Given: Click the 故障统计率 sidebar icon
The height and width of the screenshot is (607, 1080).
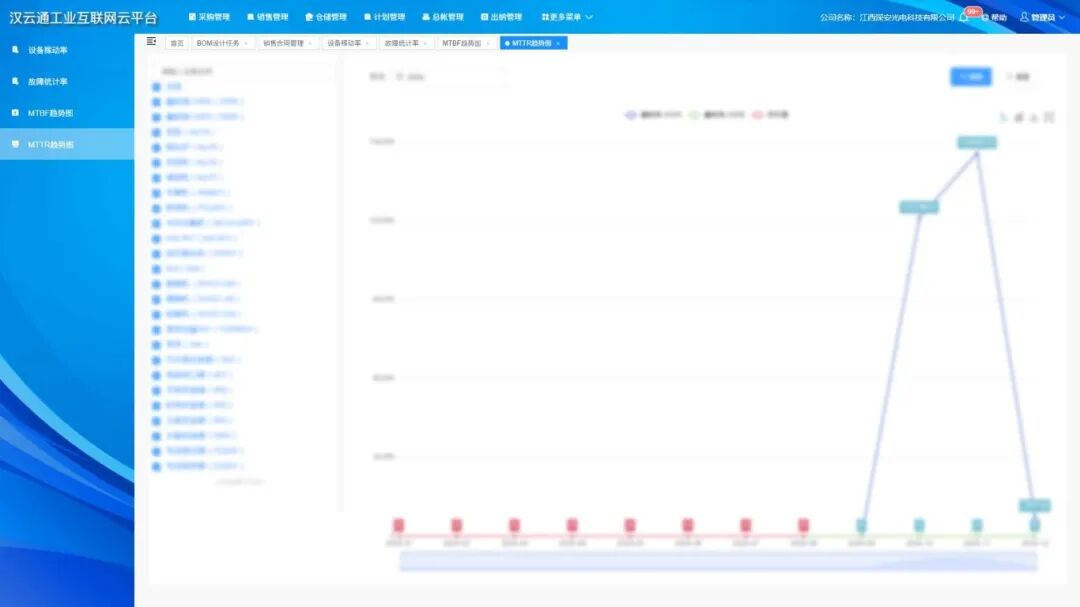Looking at the screenshot, I should (x=15, y=81).
